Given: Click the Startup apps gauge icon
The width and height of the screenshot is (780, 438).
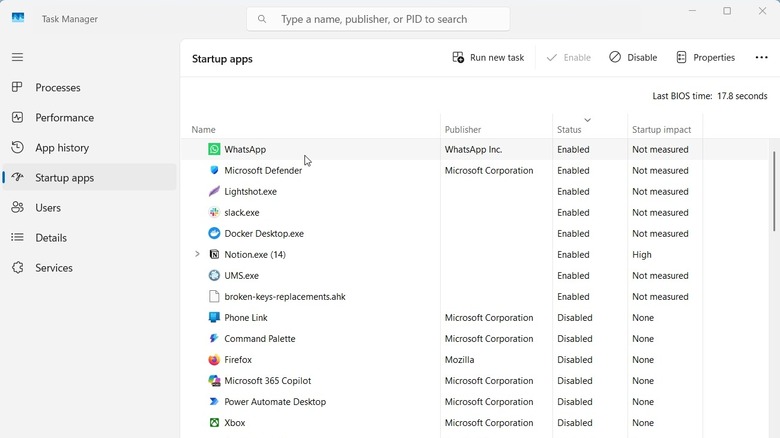Looking at the screenshot, I should coord(17,177).
